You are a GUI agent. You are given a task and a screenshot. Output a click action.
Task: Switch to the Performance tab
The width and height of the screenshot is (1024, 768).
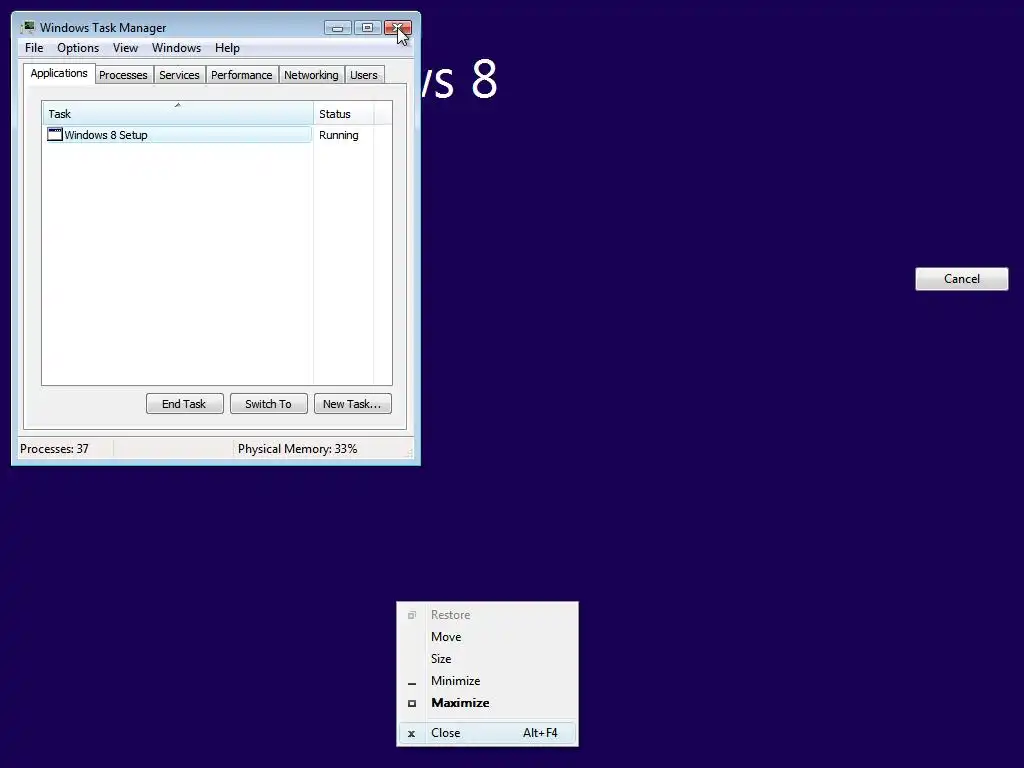click(x=242, y=75)
